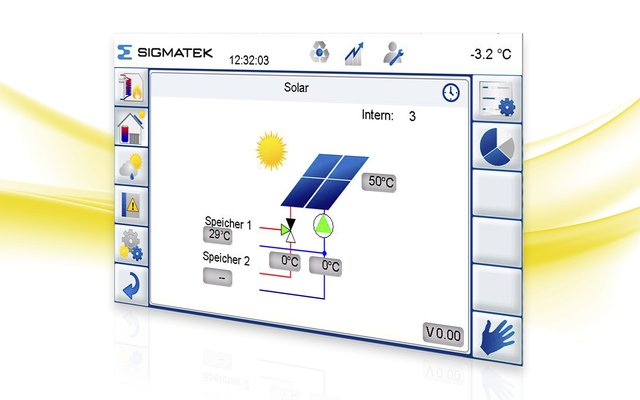
Task: Activate the blue hand manual mode button
Action: [x=497, y=337]
